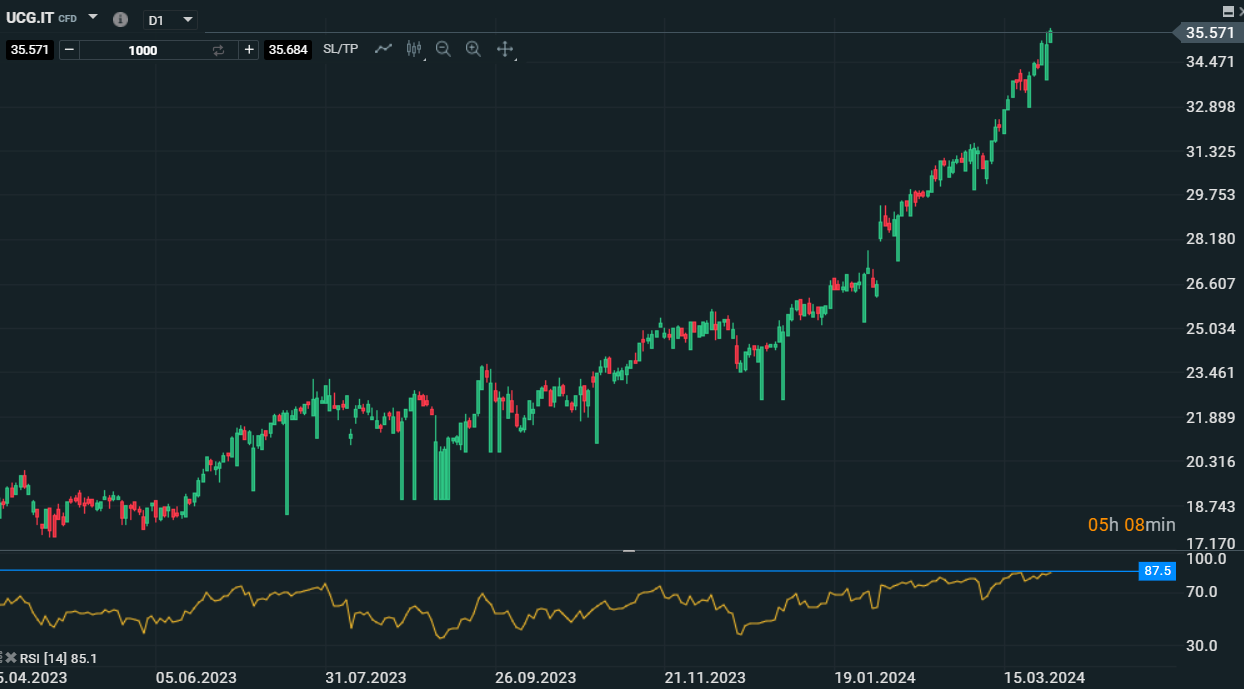Select the crosshair move tool
1244x689 pixels.
point(505,48)
